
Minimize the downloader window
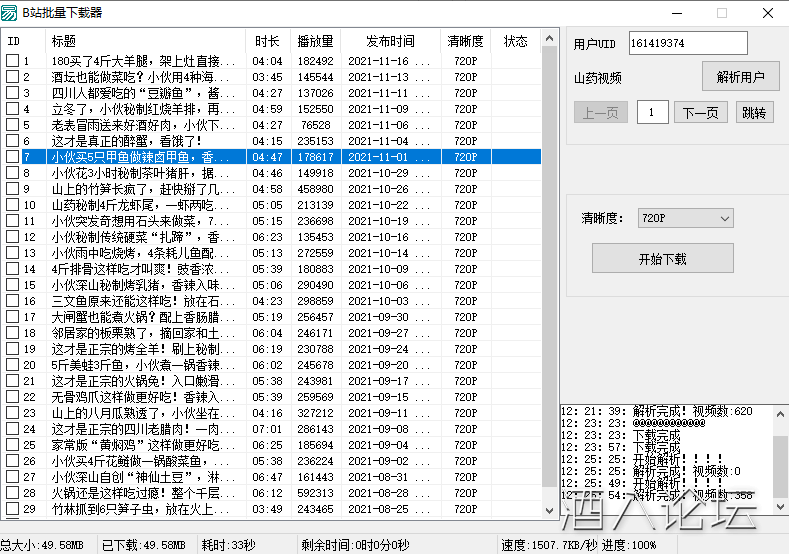pos(675,13)
